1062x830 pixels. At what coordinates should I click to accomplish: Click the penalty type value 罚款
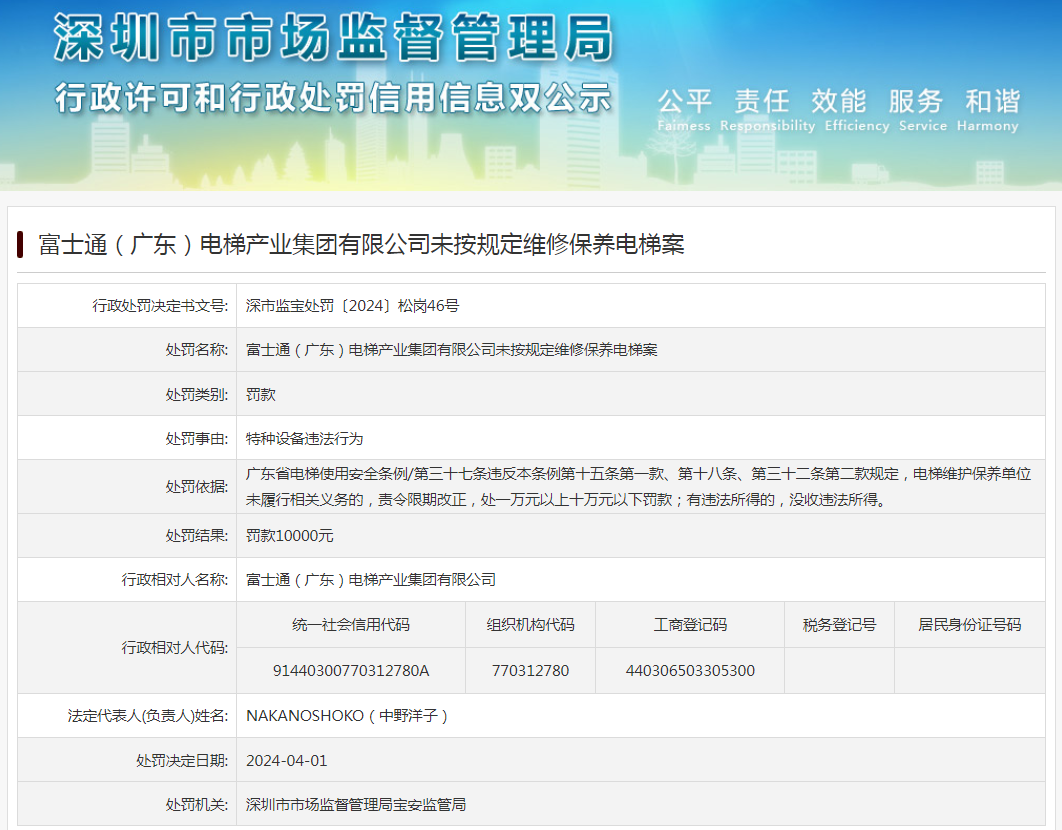(x=261, y=394)
